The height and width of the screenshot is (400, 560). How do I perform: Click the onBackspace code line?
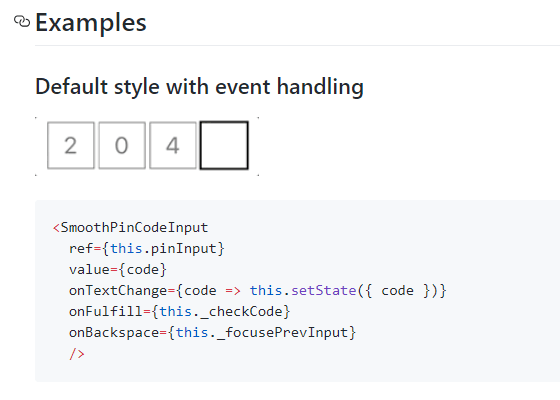[212, 333]
